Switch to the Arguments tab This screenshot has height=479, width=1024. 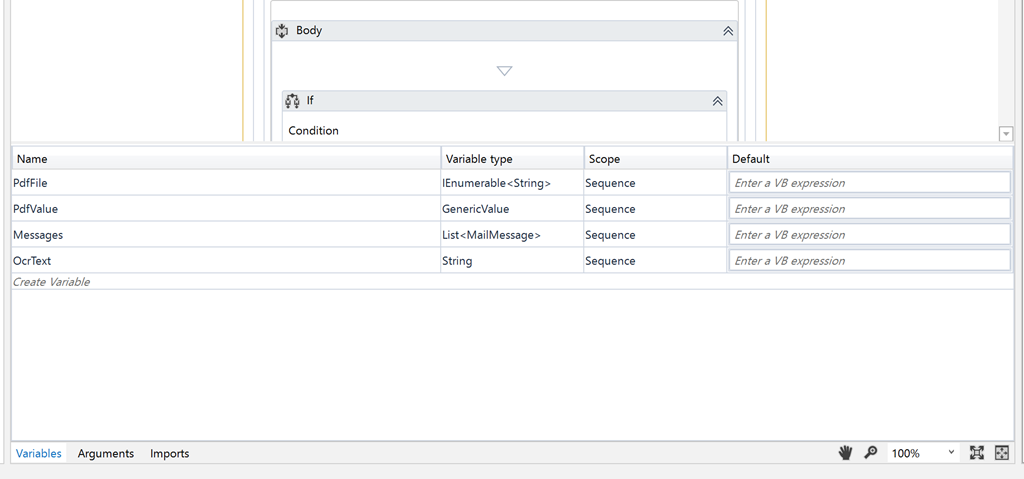point(106,454)
